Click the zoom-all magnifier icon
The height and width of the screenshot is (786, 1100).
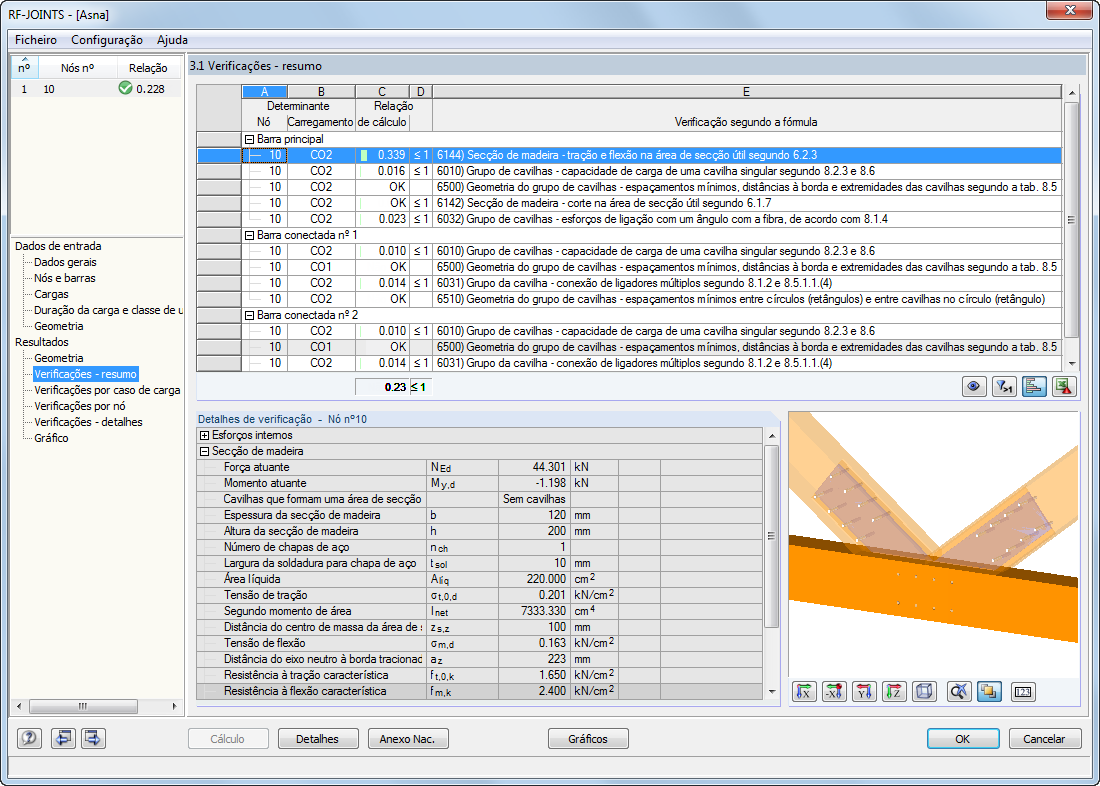958,692
